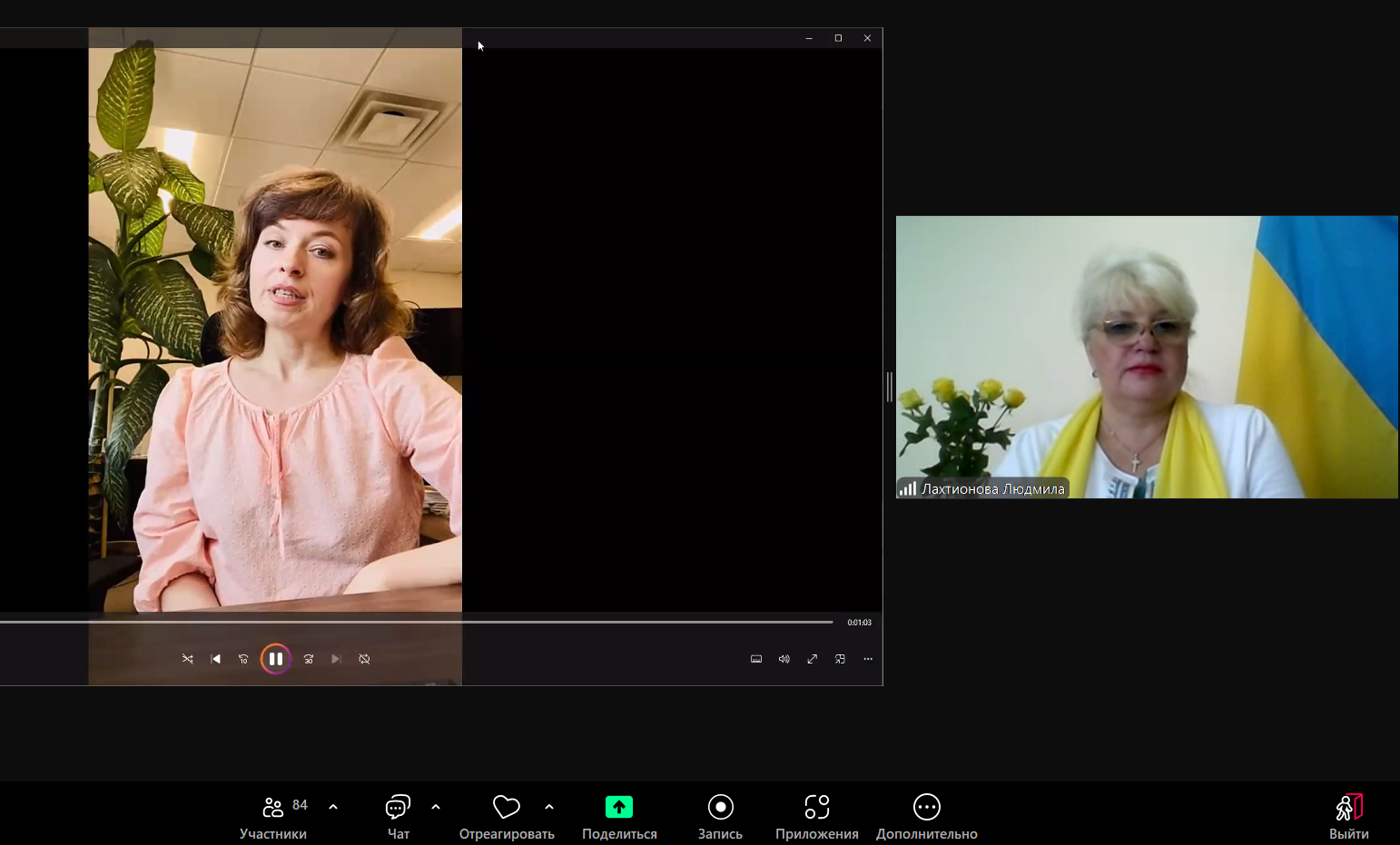Open the Чат panel
The image size is (1400, 845).
pyautogui.click(x=399, y=816)
